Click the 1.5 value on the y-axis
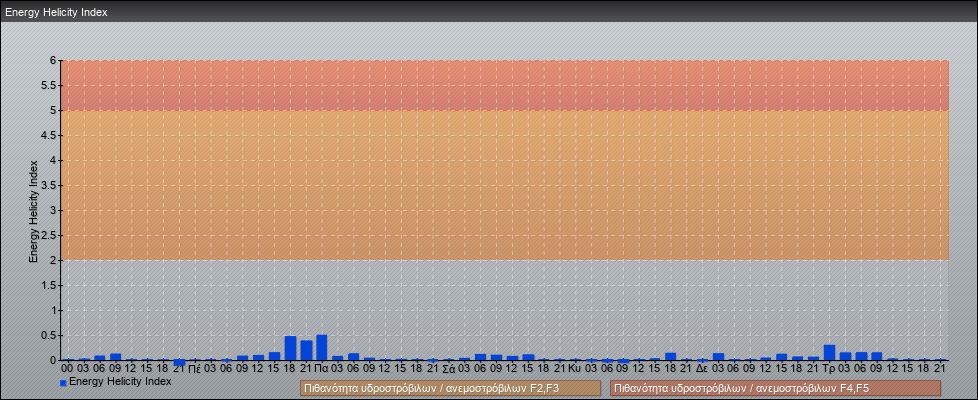Viewport: 978px width, 400px height. pyautogui.click(x=49, y=285)
